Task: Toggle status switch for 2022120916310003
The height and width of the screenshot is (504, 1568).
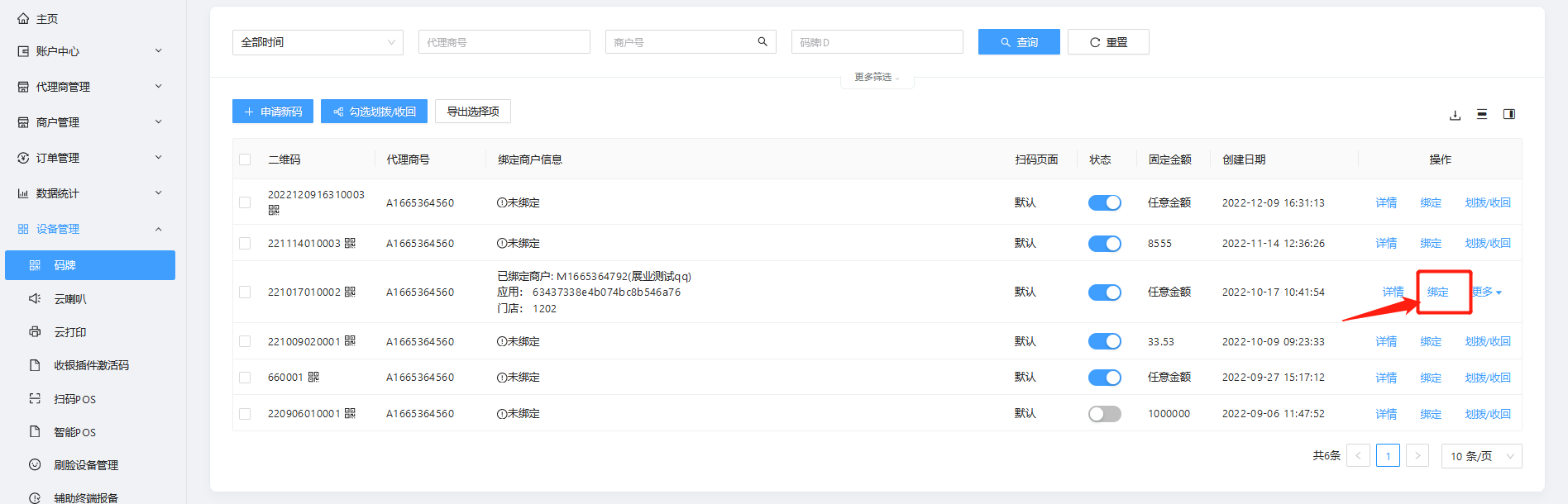Action: click(x=1104, y=202)
